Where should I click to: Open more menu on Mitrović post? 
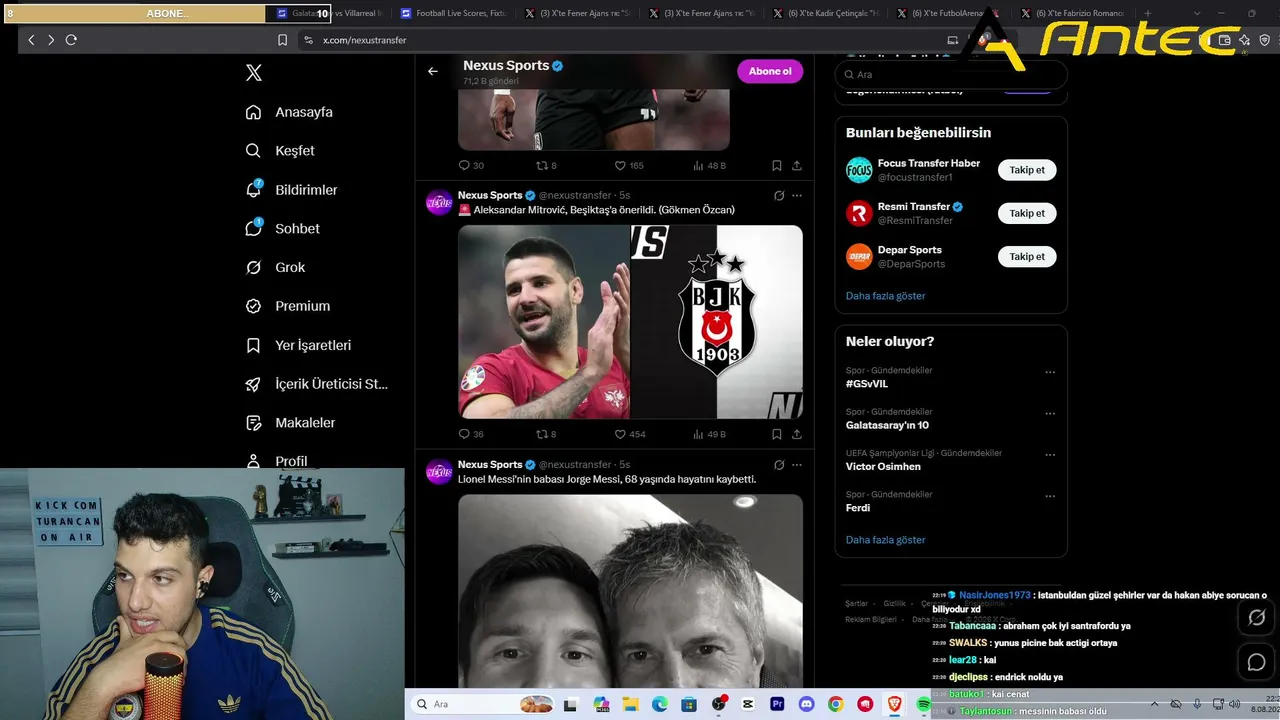point(797,196)
